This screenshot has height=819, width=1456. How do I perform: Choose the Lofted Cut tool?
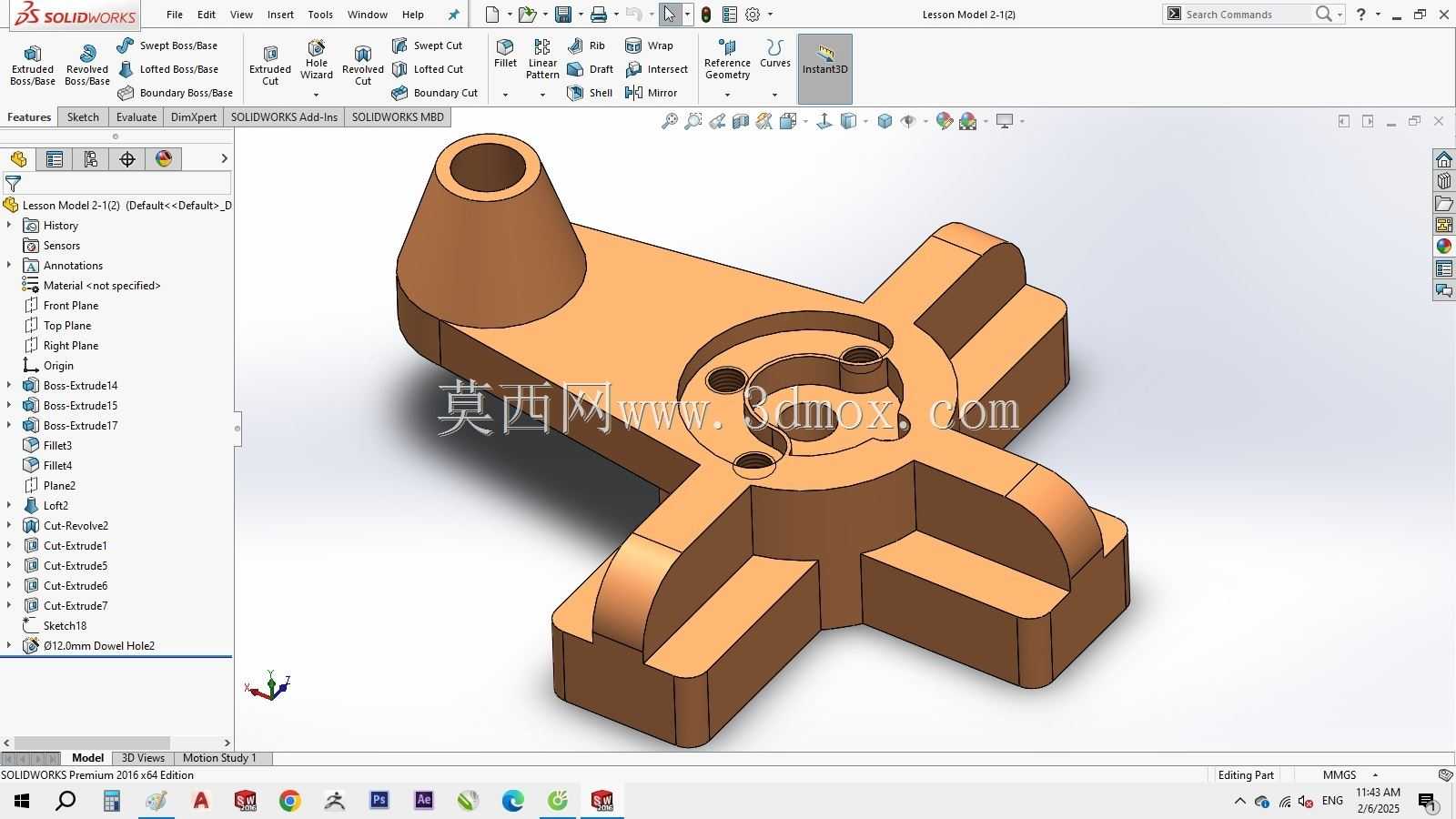click(x=428, y=69)
